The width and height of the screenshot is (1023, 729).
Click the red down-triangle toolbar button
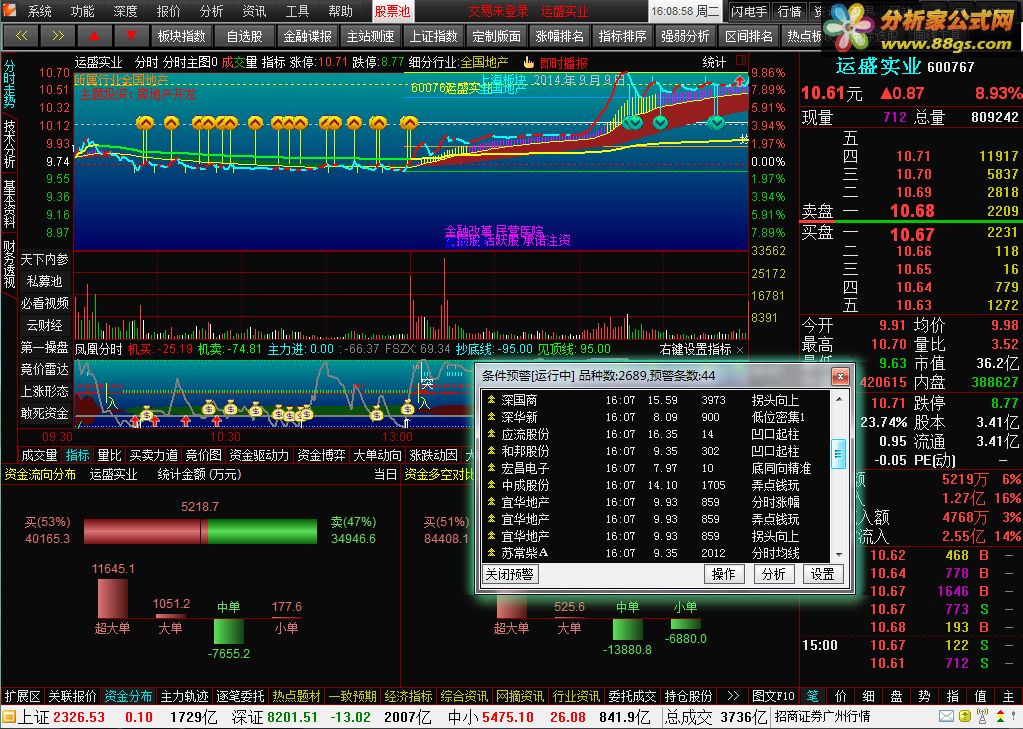coord(131,36)
